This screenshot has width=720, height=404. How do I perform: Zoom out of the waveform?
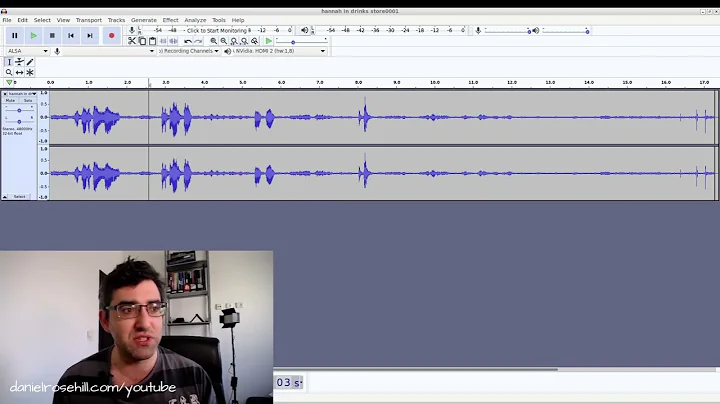224,41
